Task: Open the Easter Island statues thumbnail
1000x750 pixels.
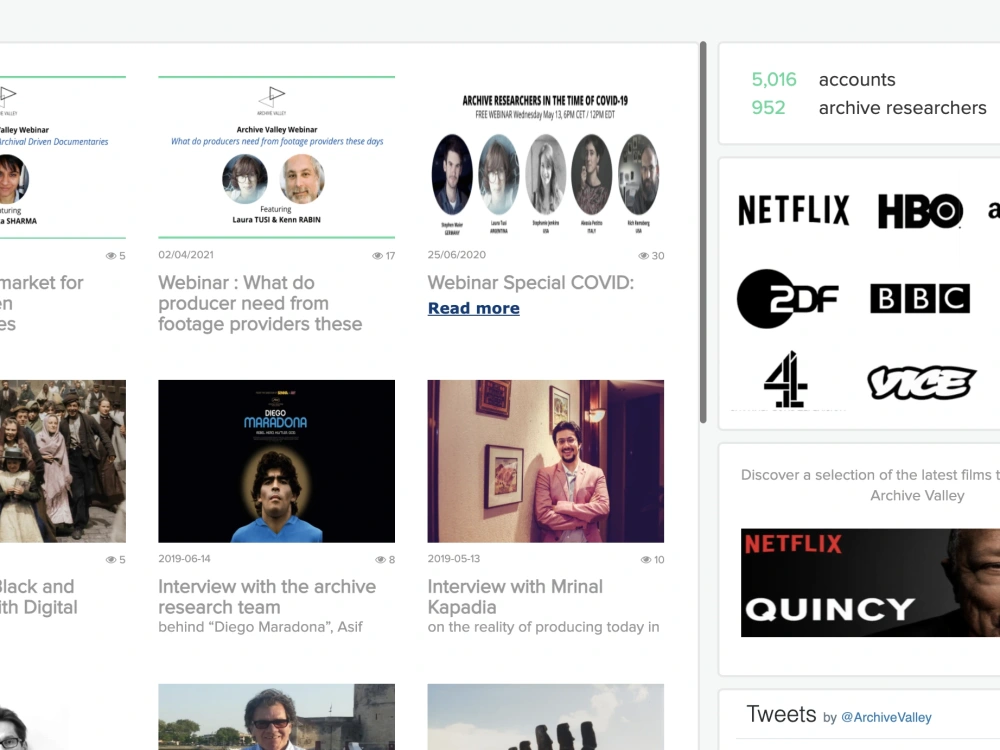Action: pyautogui.click(x=545, y=717)
